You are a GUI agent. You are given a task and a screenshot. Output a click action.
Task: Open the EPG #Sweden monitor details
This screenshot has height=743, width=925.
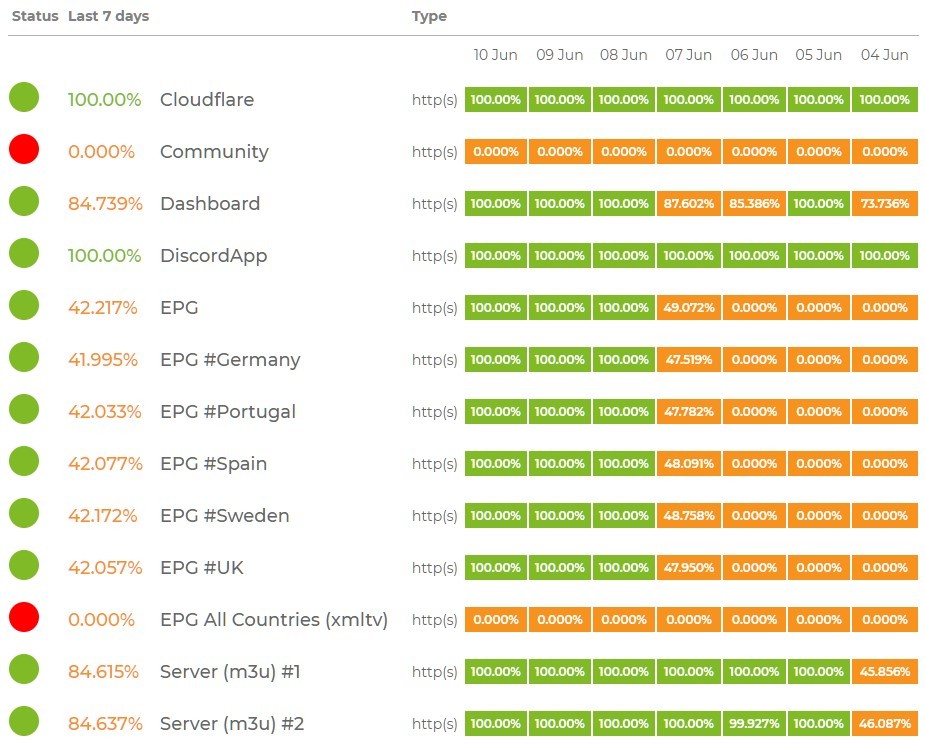(225, 516)
